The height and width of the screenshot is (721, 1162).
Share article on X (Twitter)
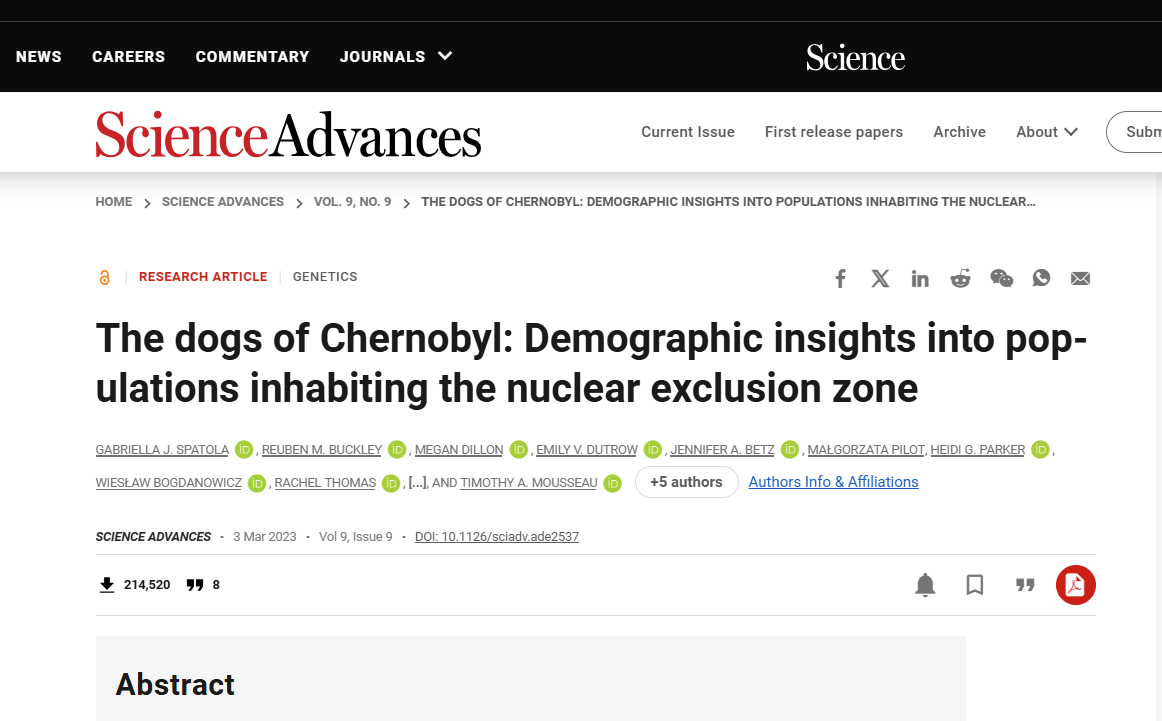tap(880, 279)
